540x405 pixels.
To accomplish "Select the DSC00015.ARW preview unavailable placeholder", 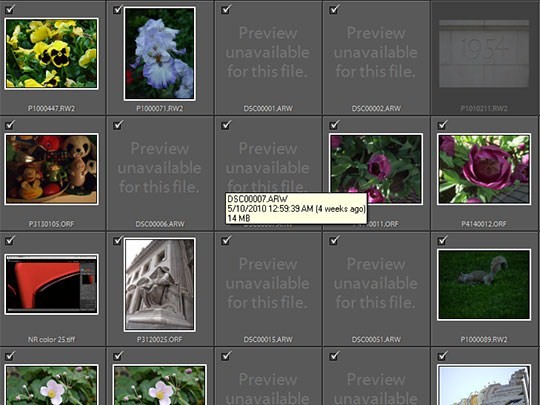I will [268, 283].
